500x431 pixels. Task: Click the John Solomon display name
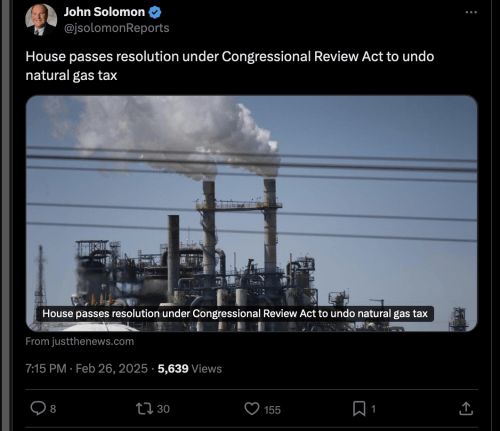point(104,12)
